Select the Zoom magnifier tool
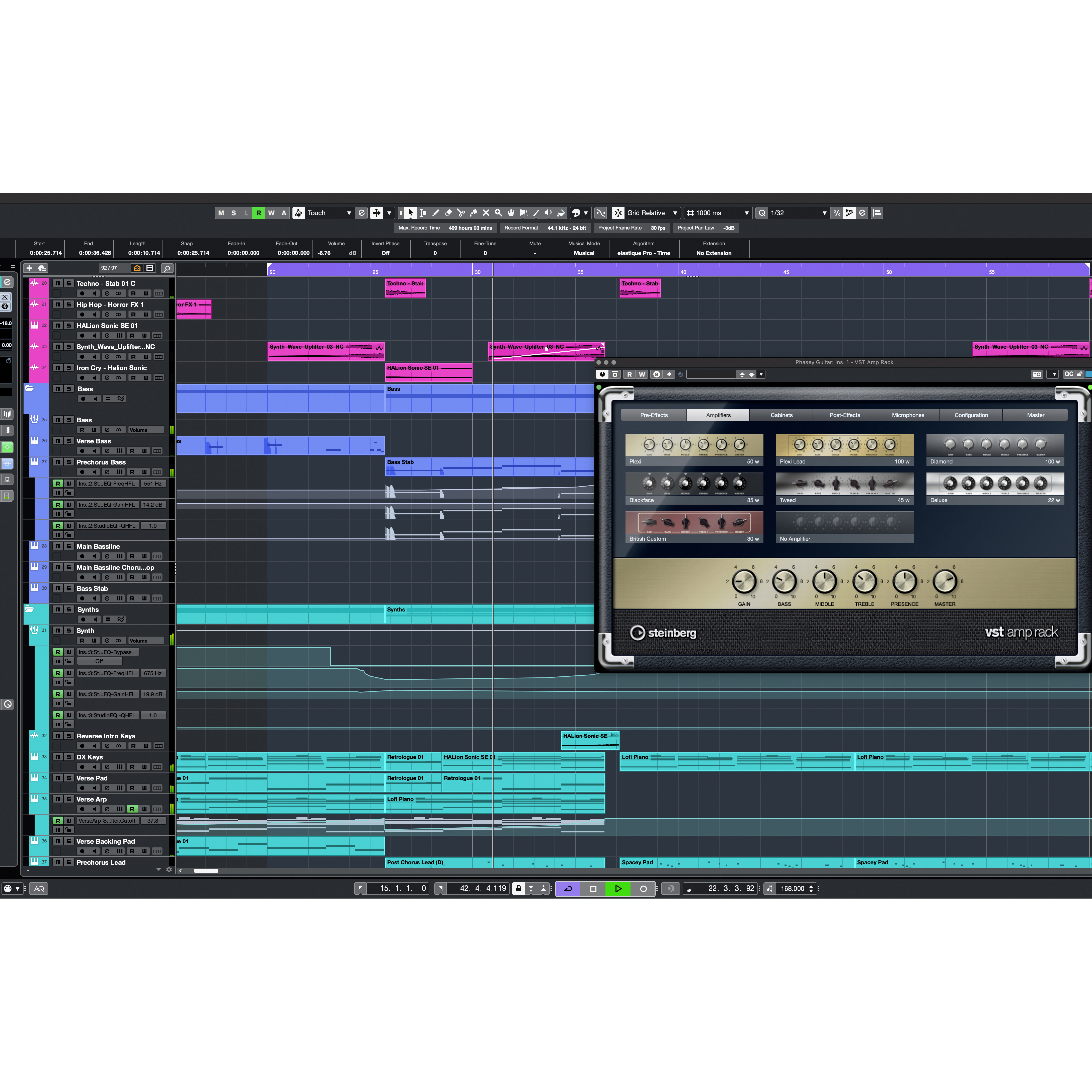This screenshot has height=1092, width=1092. coord(499,213)
